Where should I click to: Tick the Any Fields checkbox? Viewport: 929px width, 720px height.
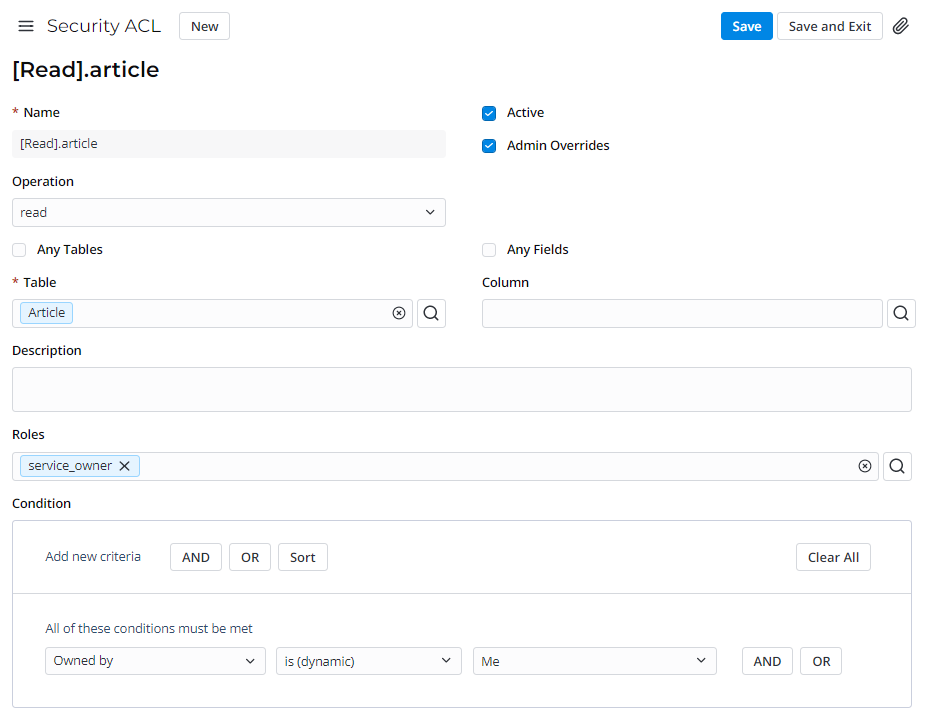click(489, 250)
